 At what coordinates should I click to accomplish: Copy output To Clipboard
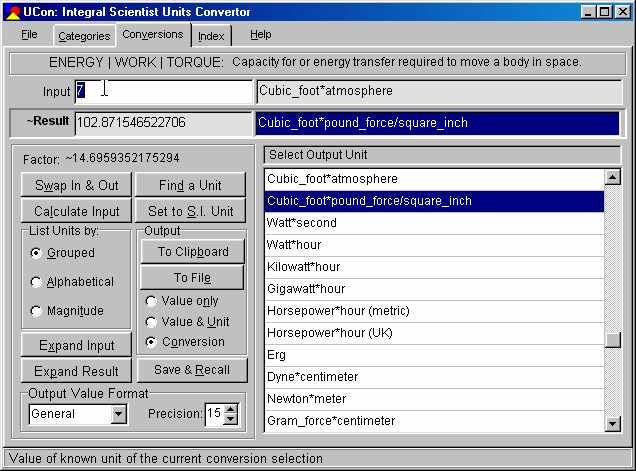coord(193,251)
